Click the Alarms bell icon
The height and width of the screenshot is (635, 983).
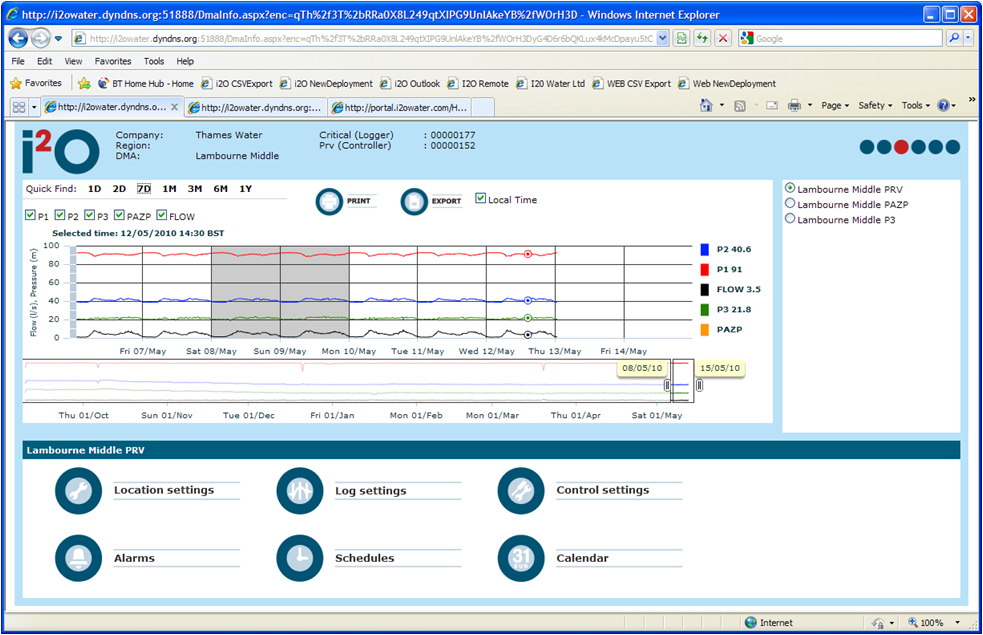tap(76, 558)
